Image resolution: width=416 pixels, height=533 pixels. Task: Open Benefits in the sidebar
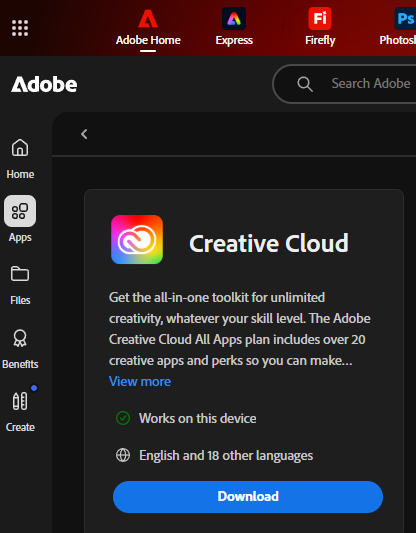coord(20,349)
